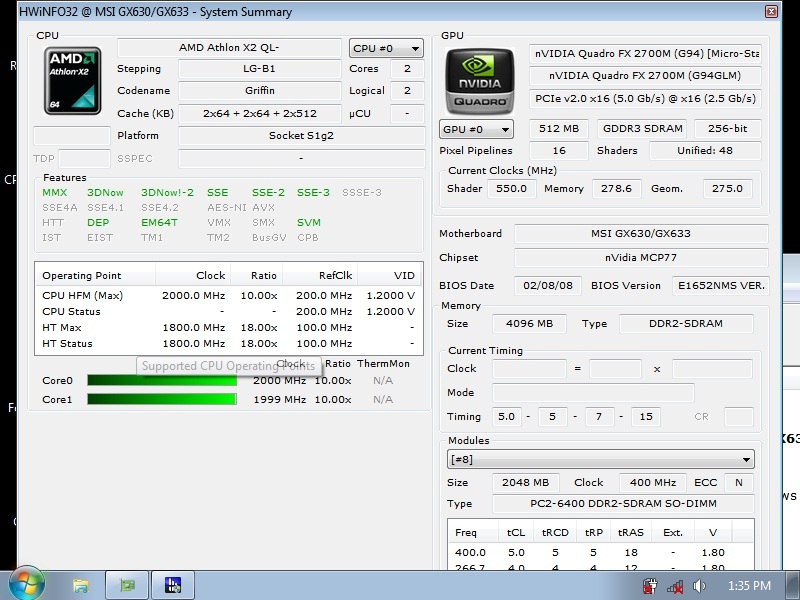Click the EM64T feature label
The image size is (800, 600).
click(x=159, y=222)
